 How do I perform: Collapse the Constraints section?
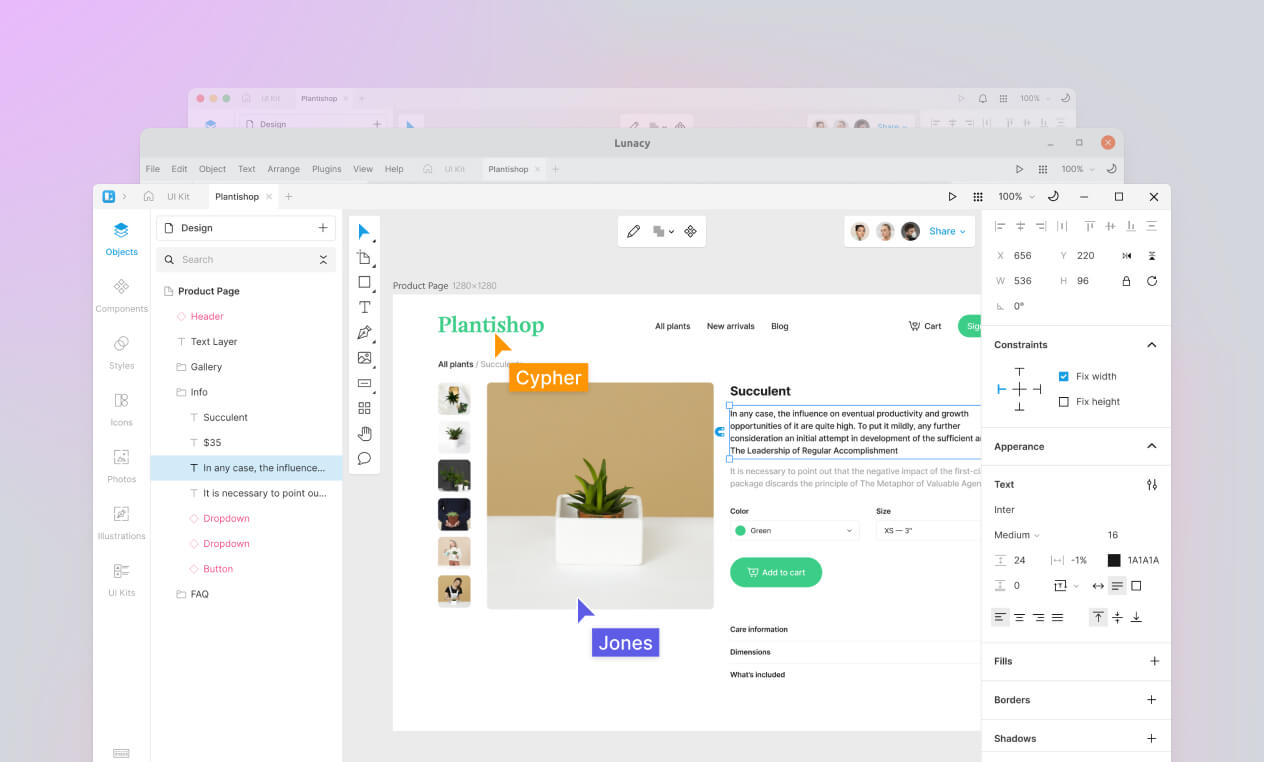tap(1151, 345)
